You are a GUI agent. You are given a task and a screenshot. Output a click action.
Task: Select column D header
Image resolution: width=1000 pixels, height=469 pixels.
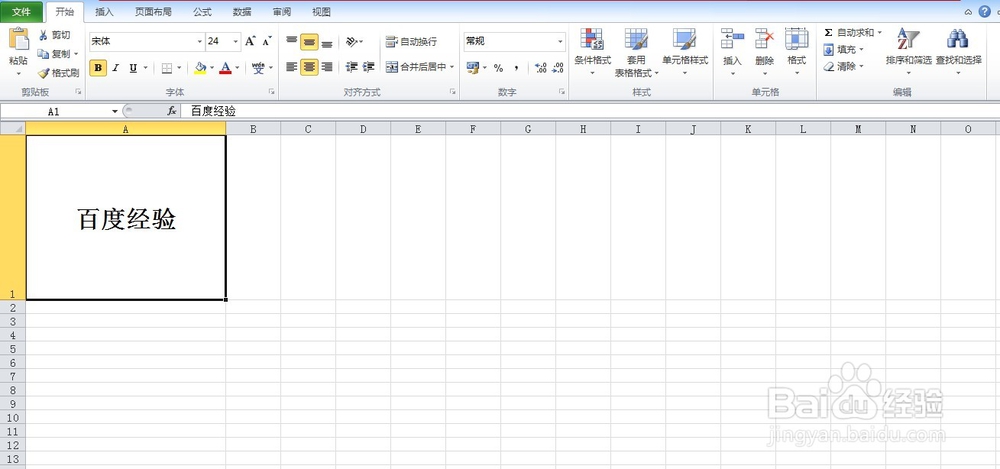click(363, 129)
